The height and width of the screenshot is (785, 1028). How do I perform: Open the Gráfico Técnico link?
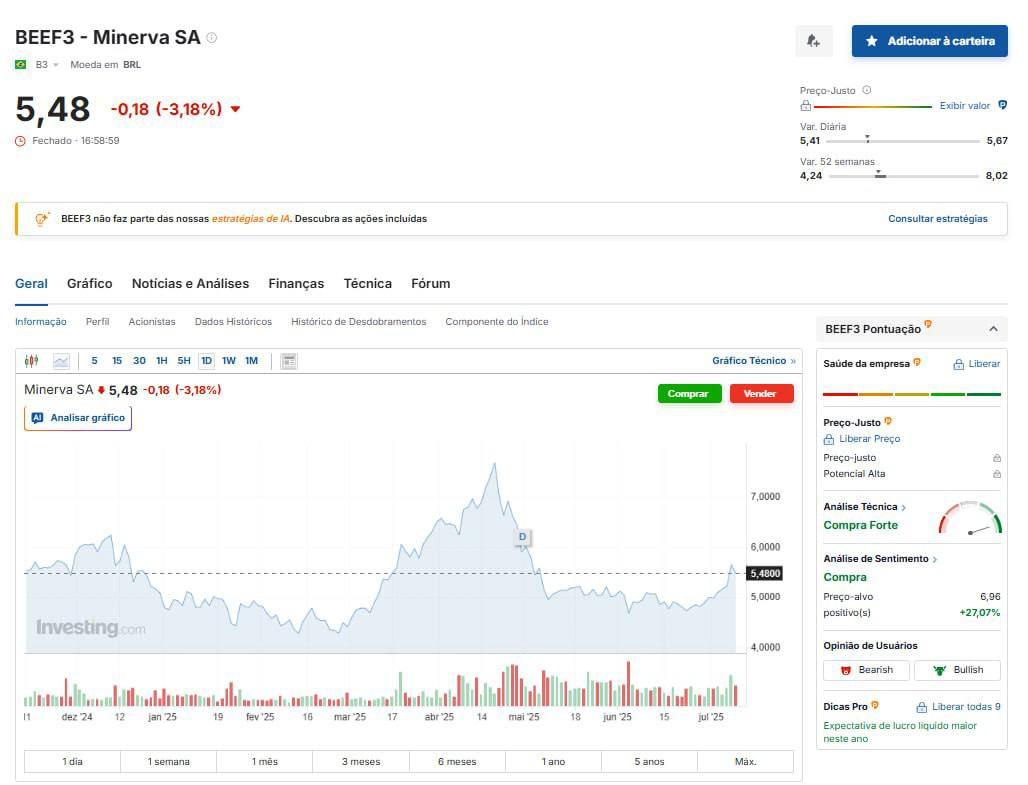754,361
